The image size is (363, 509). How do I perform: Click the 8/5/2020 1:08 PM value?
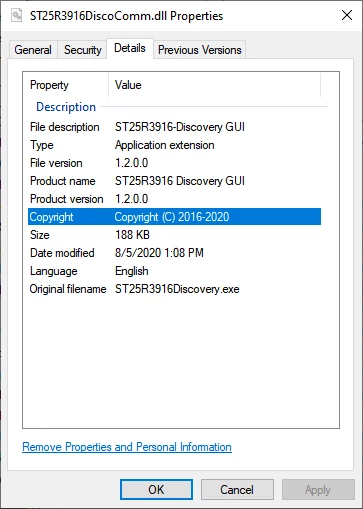159,253
